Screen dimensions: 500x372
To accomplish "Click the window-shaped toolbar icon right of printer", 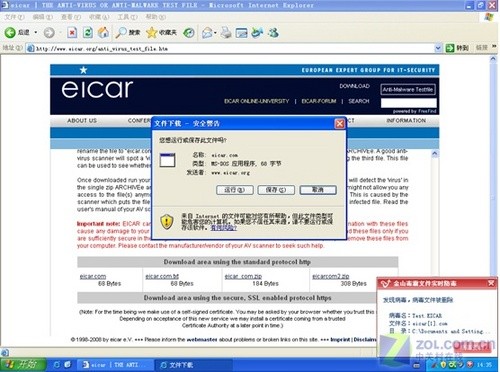I will (x=242, y=32).
